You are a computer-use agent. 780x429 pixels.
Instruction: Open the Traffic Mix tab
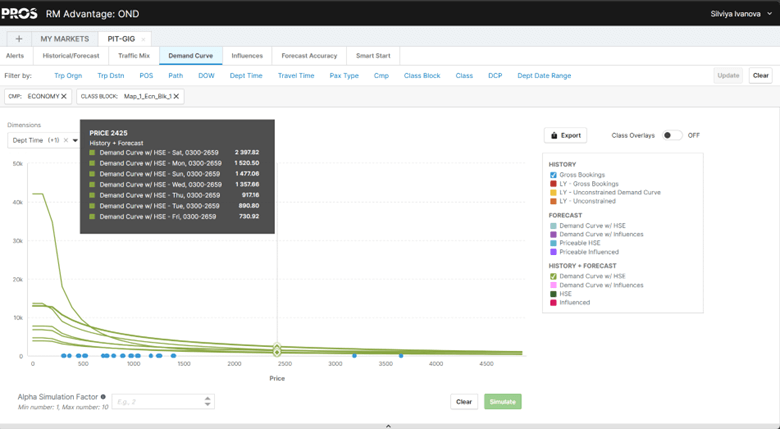[x=132, y=56]
